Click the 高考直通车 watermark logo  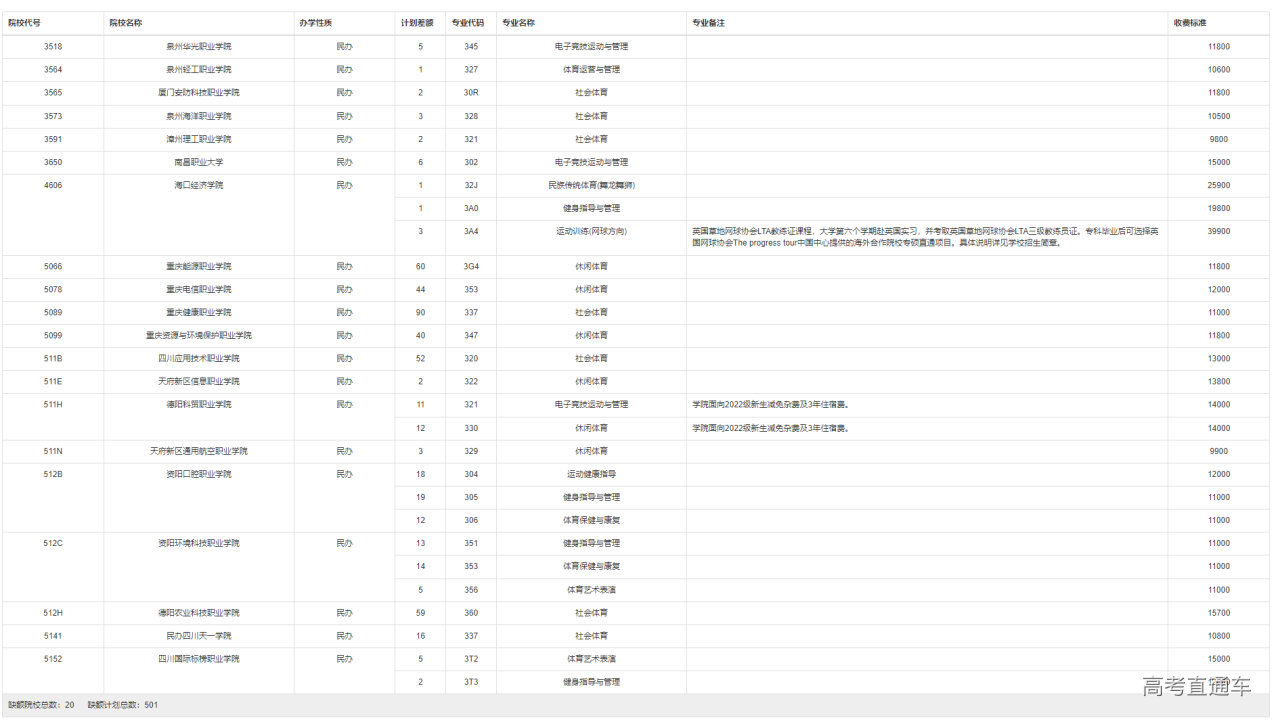[x=1197, y=686]
